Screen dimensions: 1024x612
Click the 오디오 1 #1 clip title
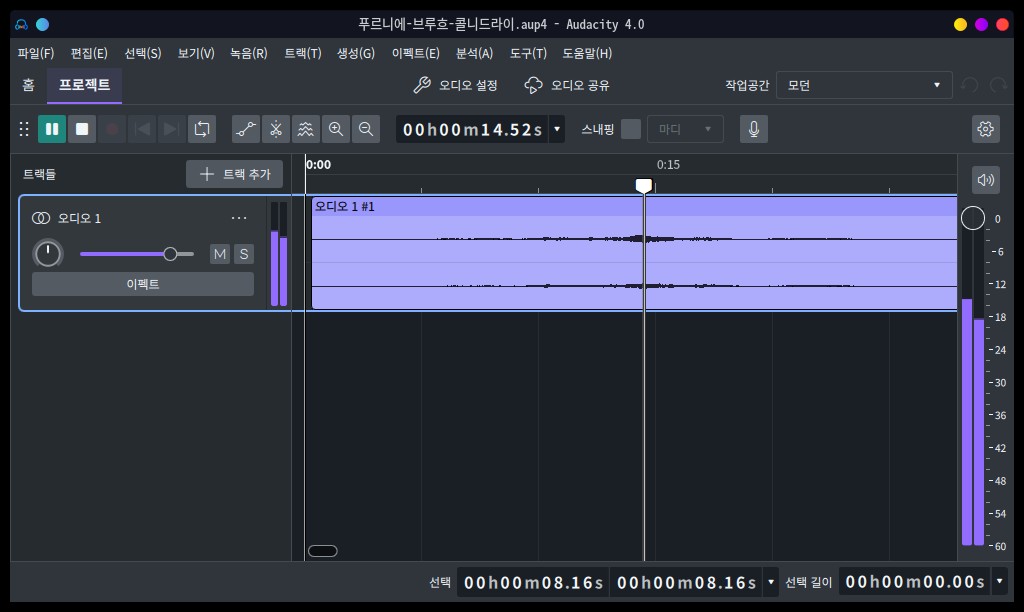click(345, 206)
